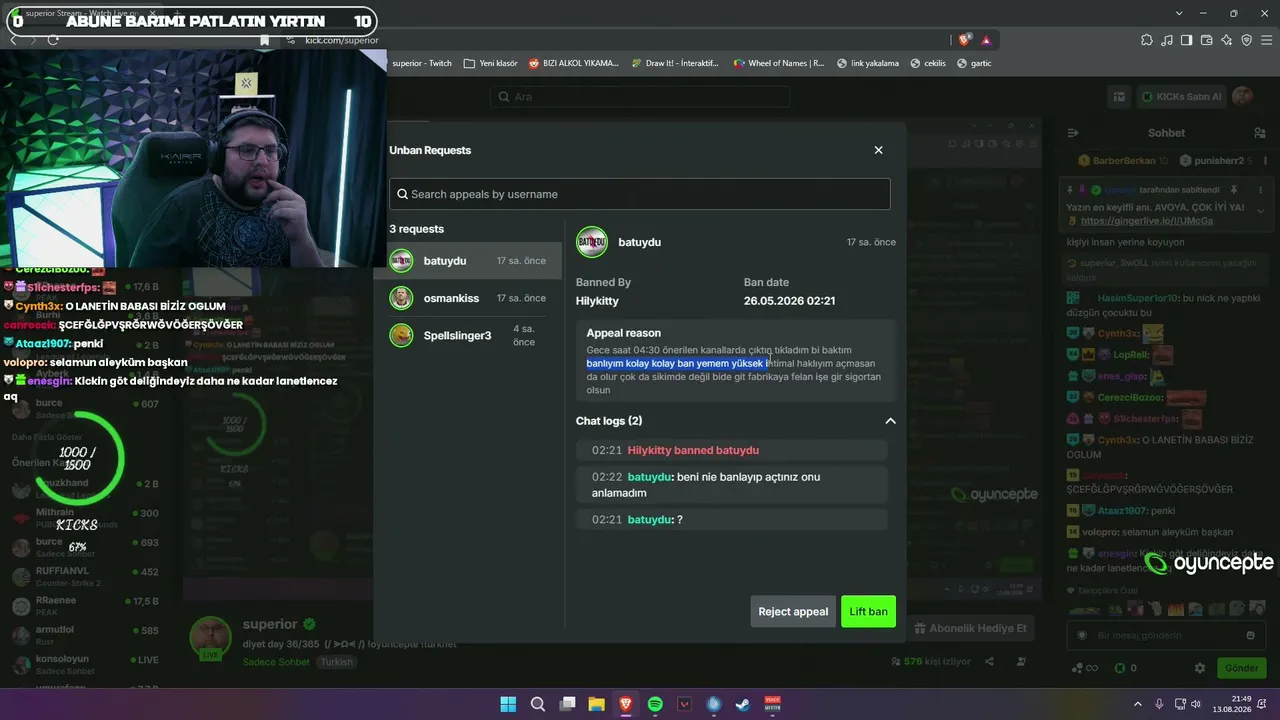
Task: Close the Unban Requests dialog
Action: 878,150
